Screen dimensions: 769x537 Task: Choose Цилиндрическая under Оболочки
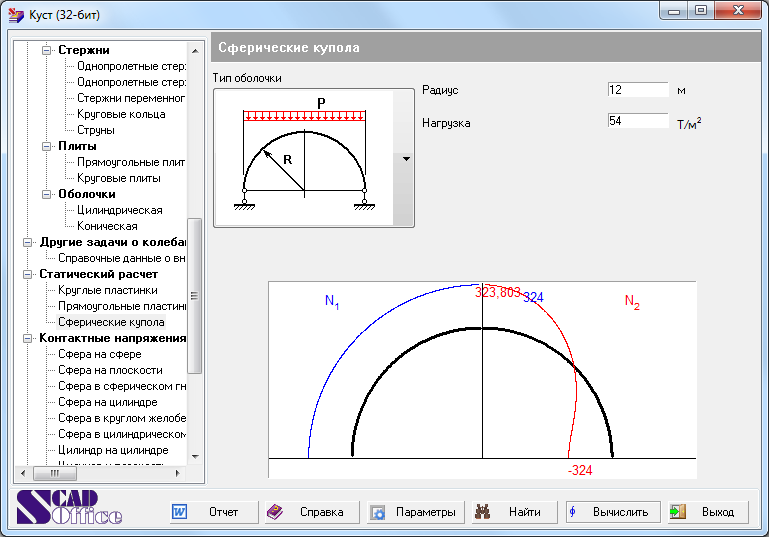click(119, 210)
